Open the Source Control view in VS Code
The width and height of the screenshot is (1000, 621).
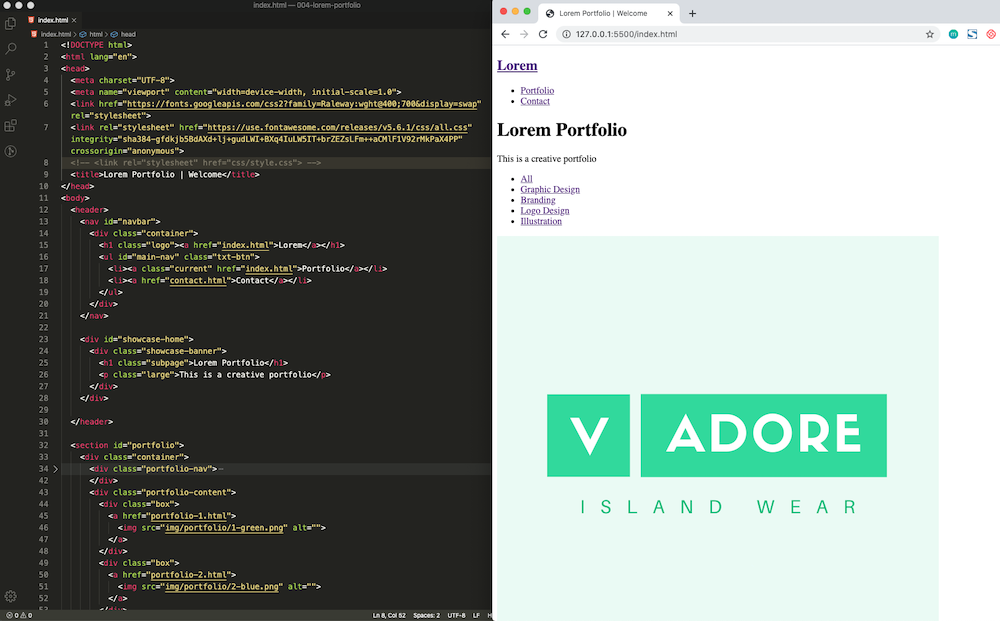10,75
